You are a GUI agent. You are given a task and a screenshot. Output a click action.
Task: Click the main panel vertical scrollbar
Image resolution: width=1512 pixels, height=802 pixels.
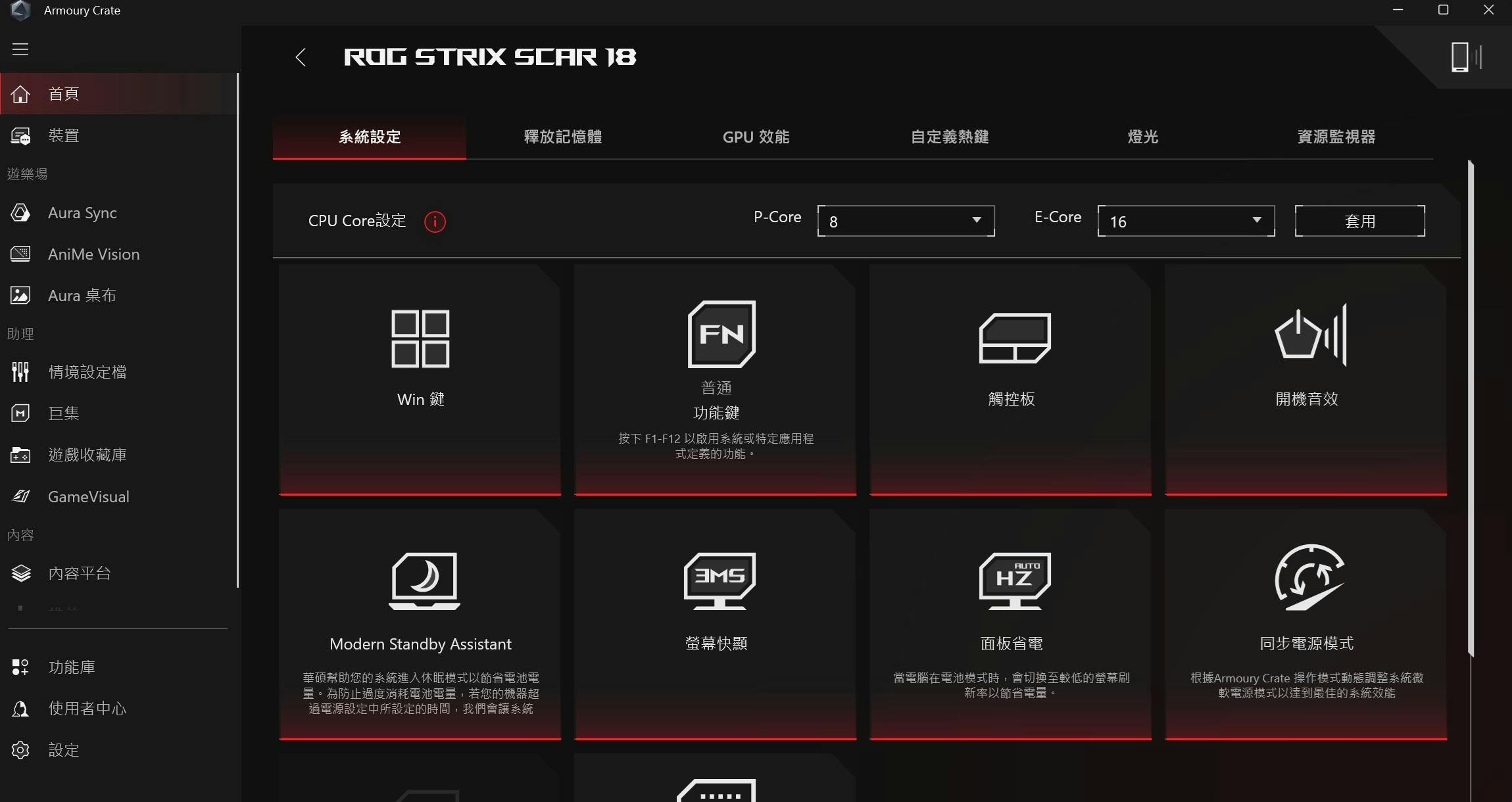coord(1471,408)
